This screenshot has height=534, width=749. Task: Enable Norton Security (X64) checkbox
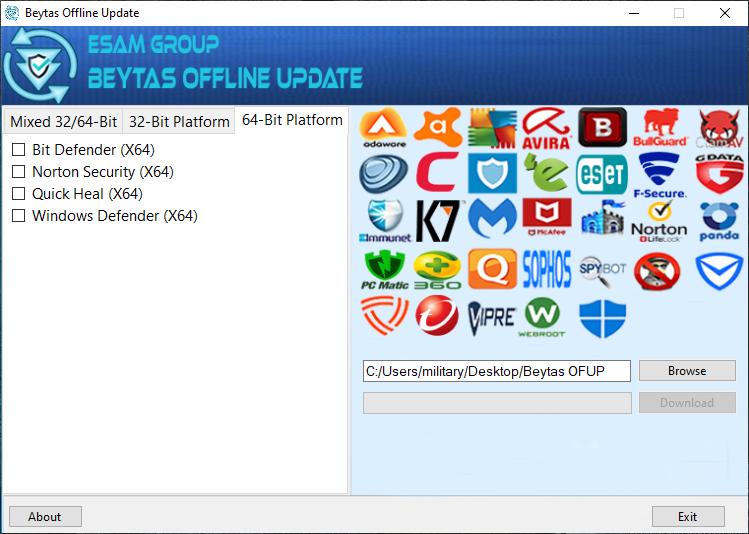(x=18, y=172)
